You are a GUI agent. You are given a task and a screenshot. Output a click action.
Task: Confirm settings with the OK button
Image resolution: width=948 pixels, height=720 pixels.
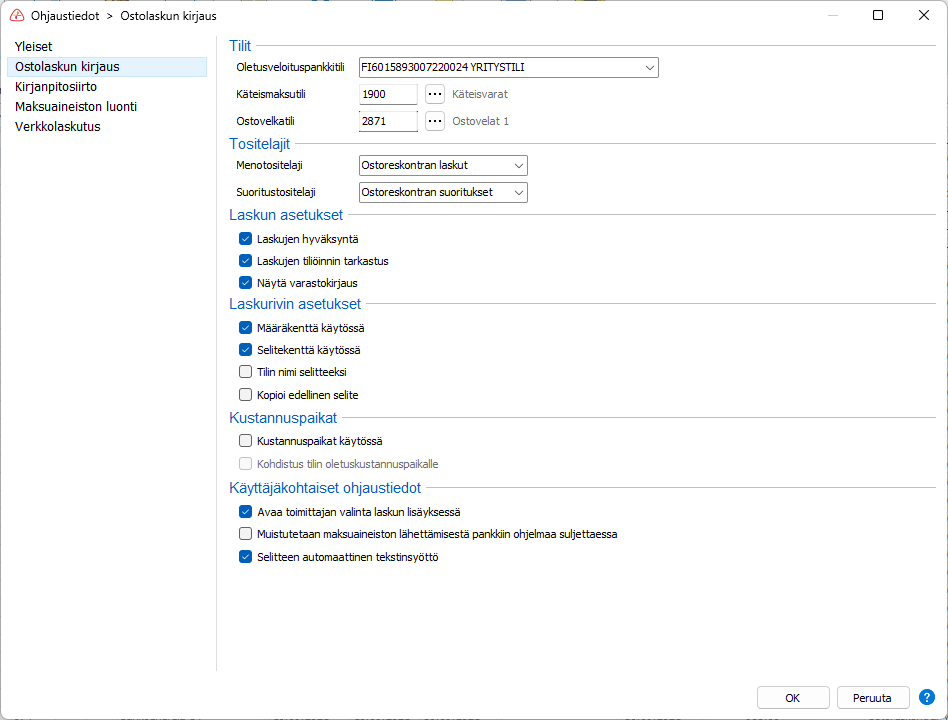(x=793, y=698)
